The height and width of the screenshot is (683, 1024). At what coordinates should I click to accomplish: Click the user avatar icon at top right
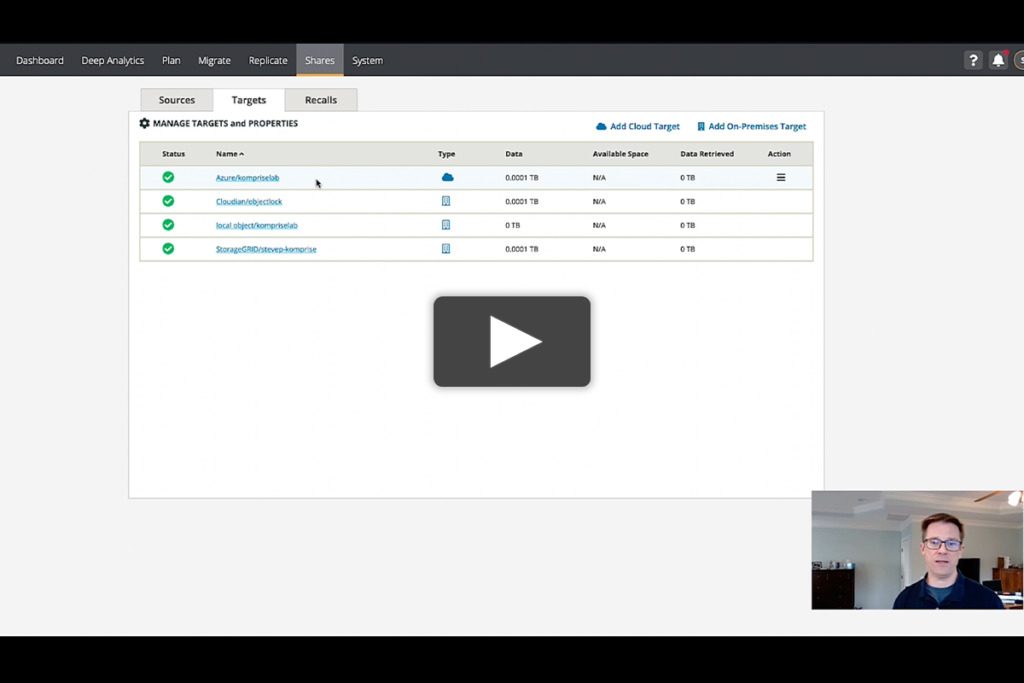pos(1021,60)
